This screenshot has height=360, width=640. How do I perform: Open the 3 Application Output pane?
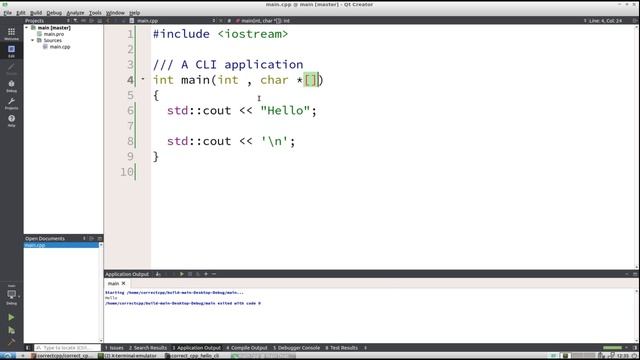tap(196, 348)
